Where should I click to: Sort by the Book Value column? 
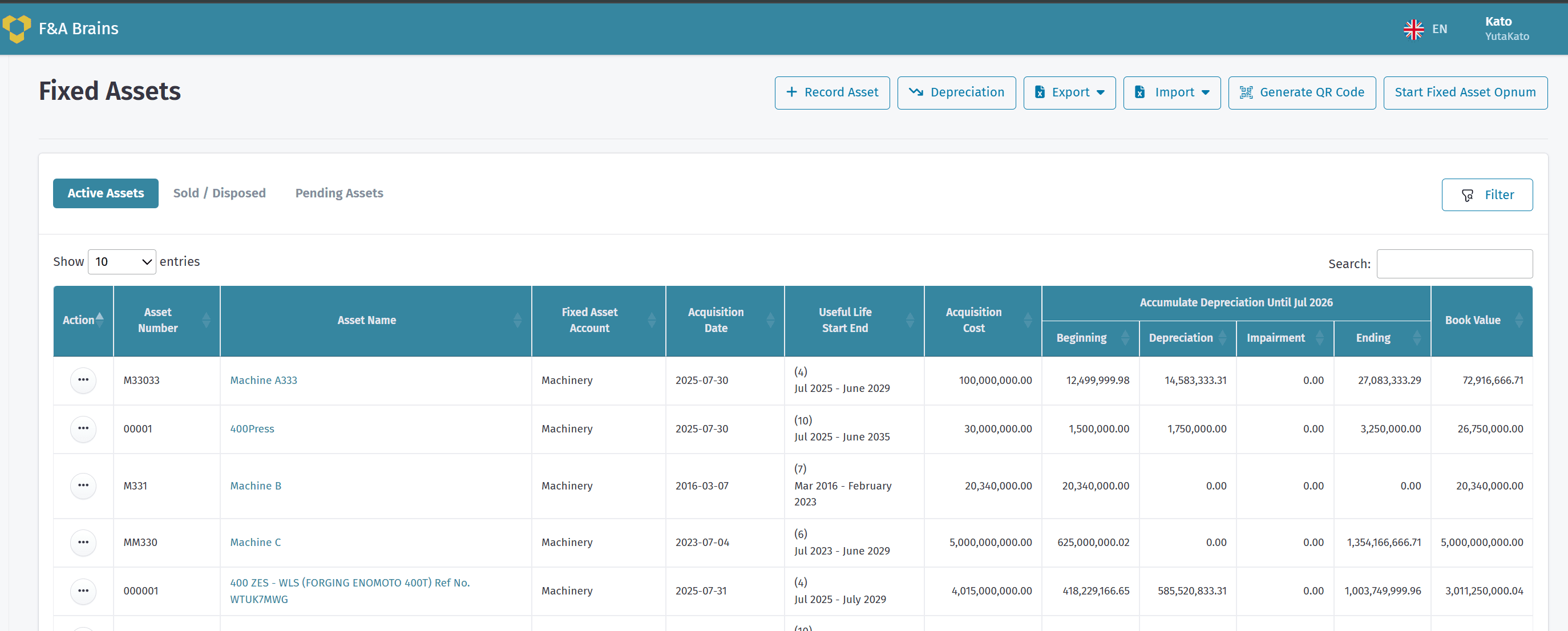point(1519,320)
